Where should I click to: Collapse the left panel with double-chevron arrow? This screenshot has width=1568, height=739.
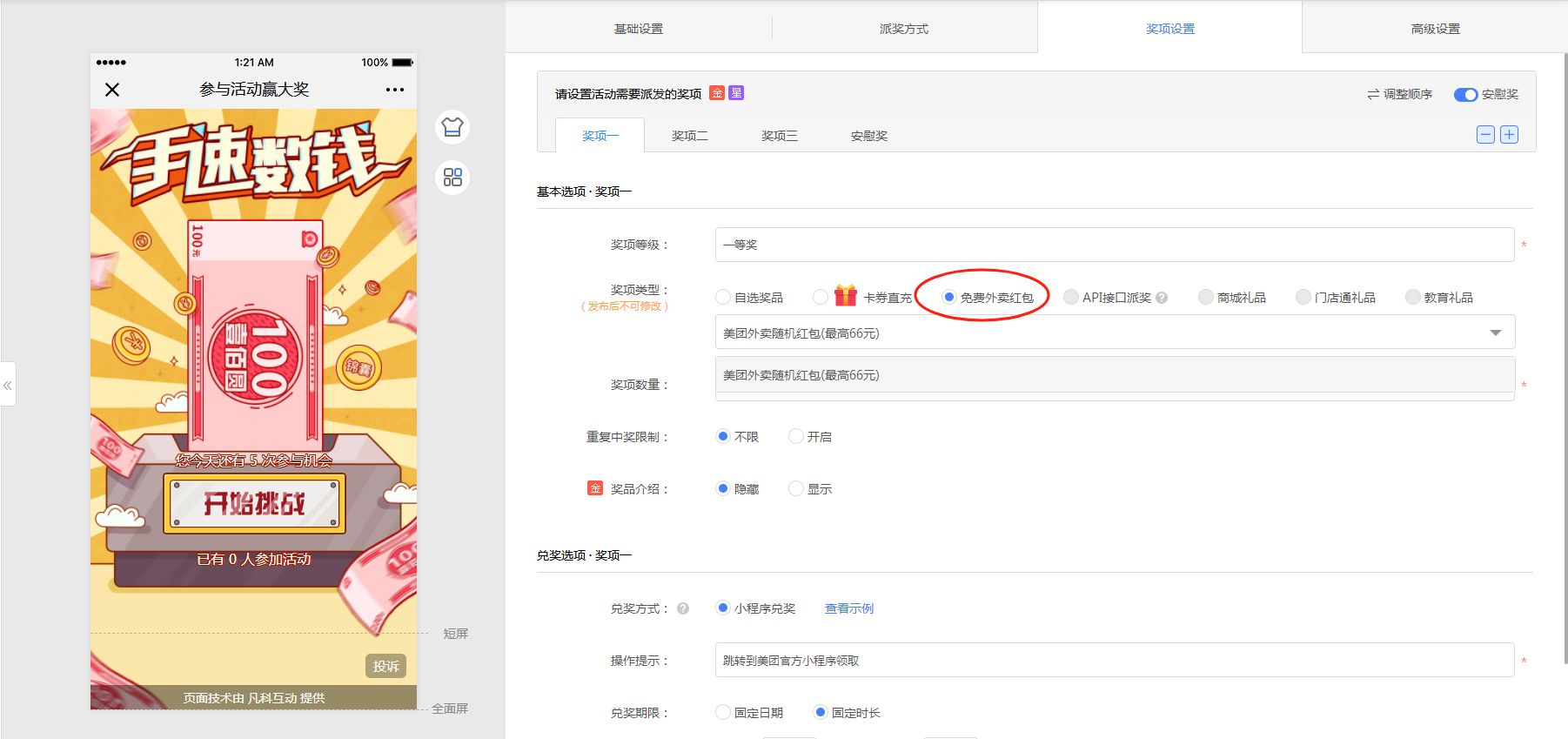[x=8, y=385]
